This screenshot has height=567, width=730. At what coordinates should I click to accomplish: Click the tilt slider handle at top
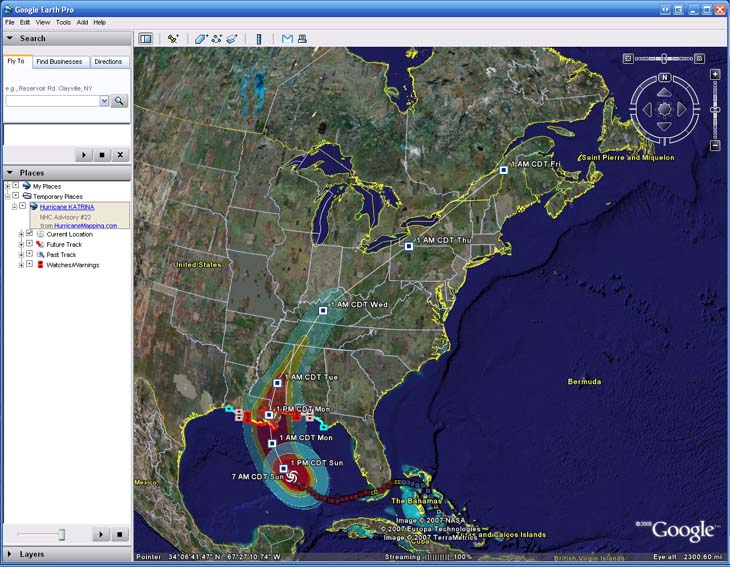pyautogui.click(x=664, y=59)
